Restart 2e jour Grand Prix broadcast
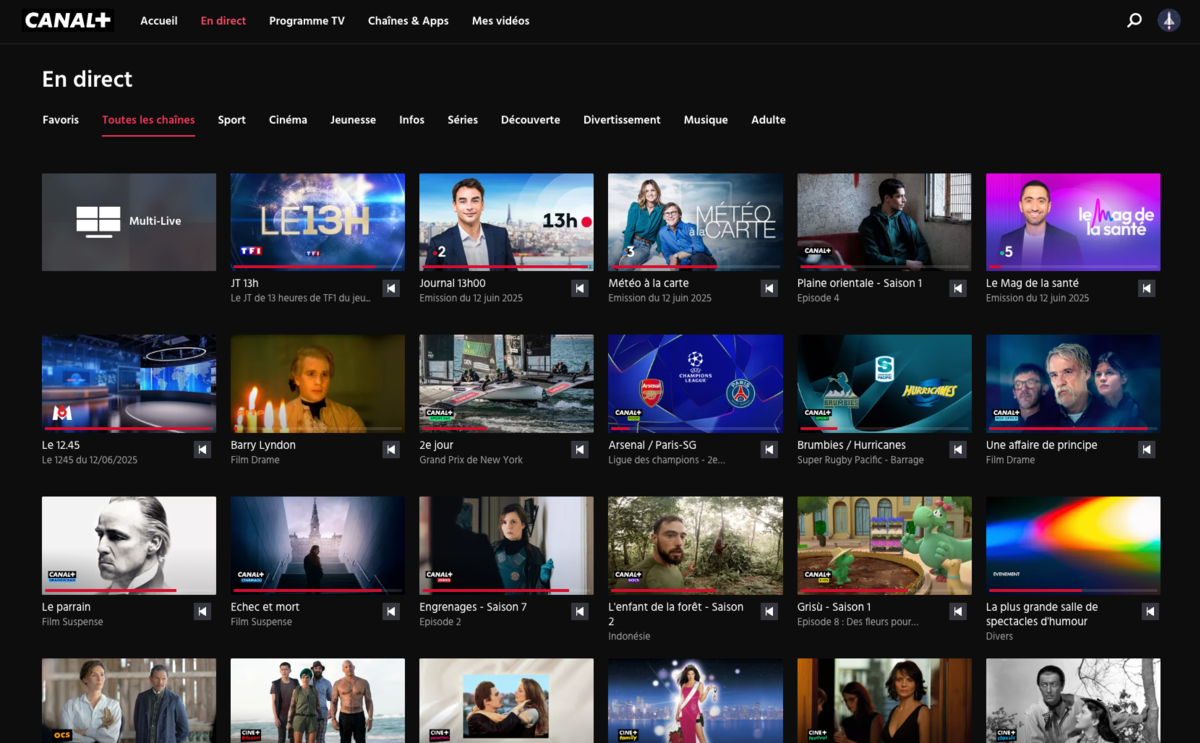Image resolution: width=1200 pixels, height=743 pixels. click(580, 450)
